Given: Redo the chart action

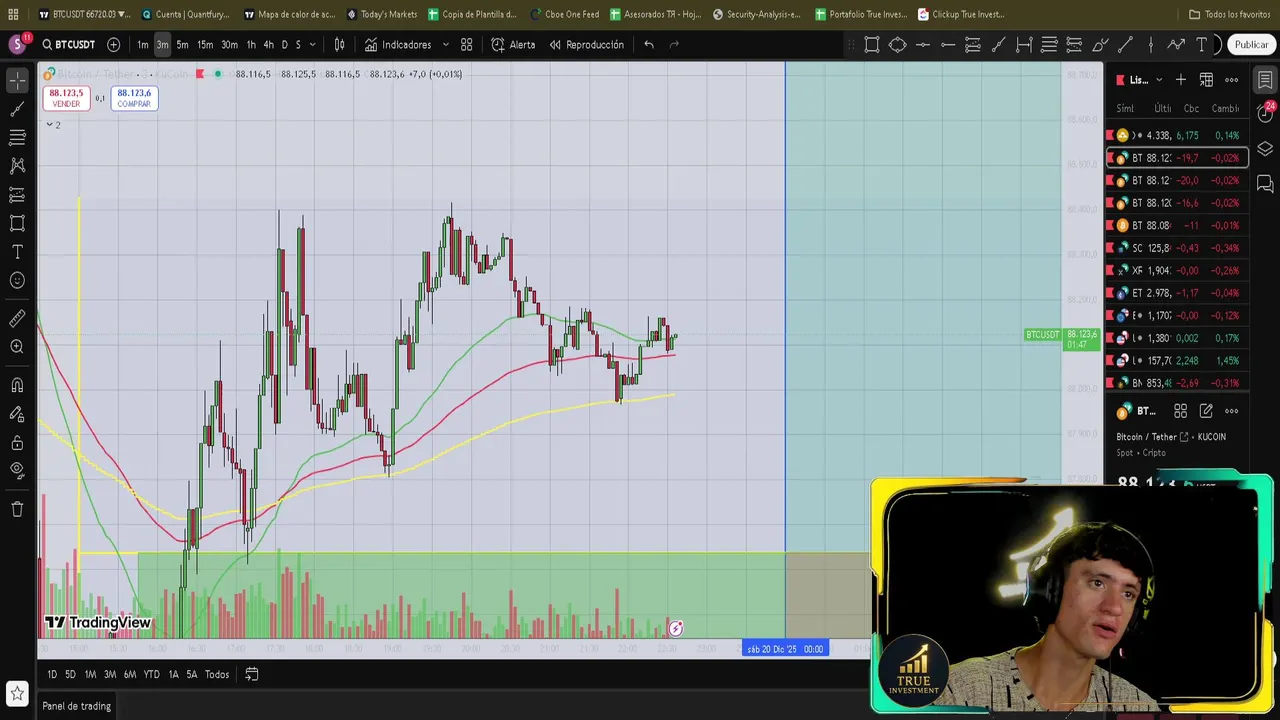Looking at the screenshot, I should (x=674, y=45).
